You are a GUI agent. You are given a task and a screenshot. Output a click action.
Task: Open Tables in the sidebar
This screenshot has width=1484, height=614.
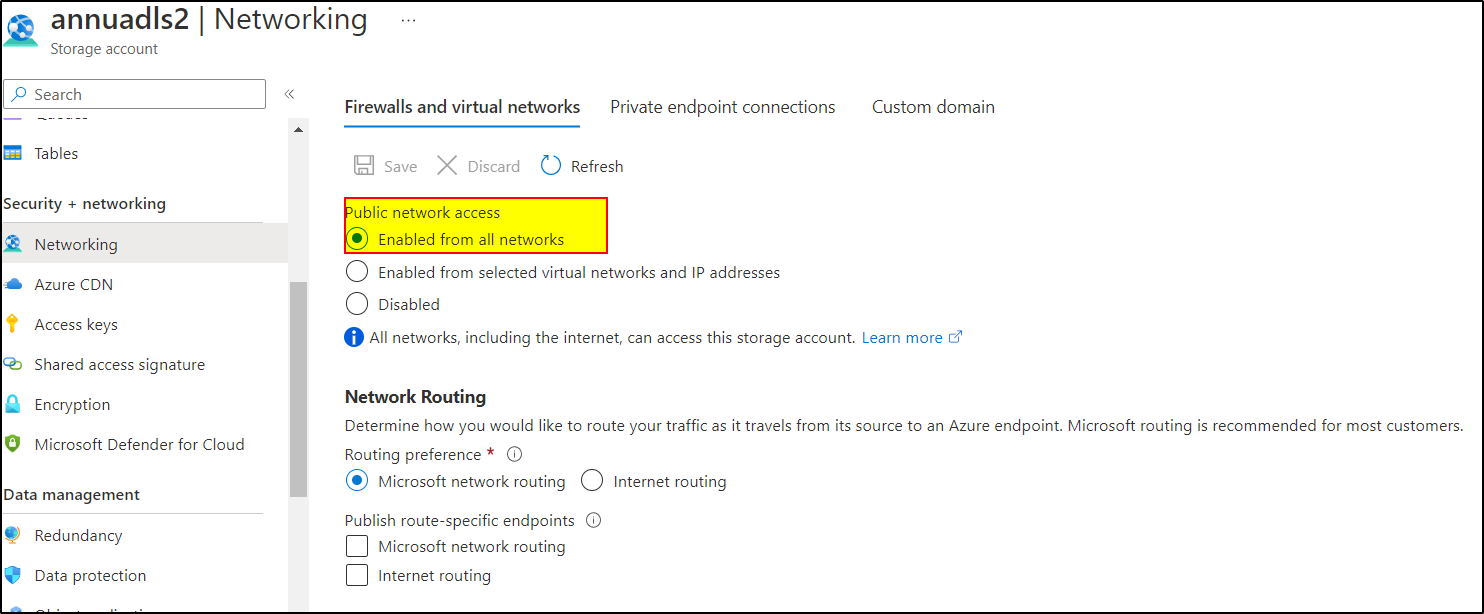[55, 152]
